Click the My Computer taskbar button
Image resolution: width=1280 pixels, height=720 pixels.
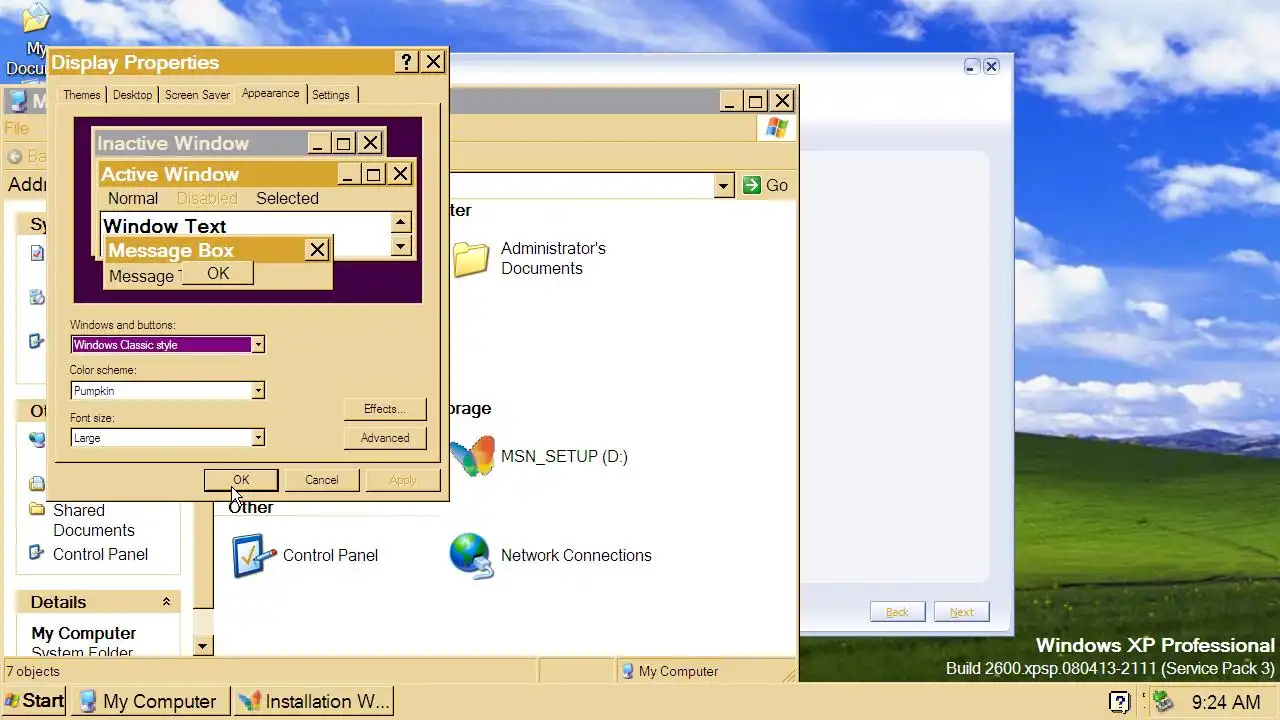point(152,701)
